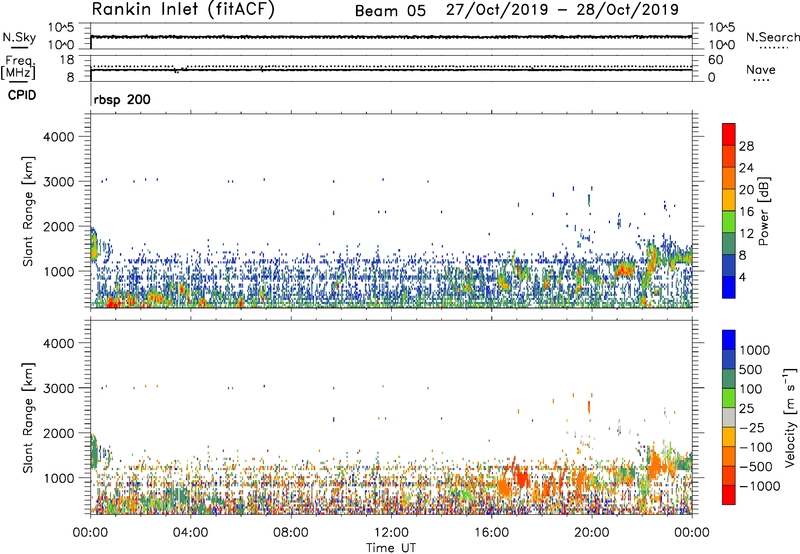Click the 04:00 time axis tick label

click(190, 533)
